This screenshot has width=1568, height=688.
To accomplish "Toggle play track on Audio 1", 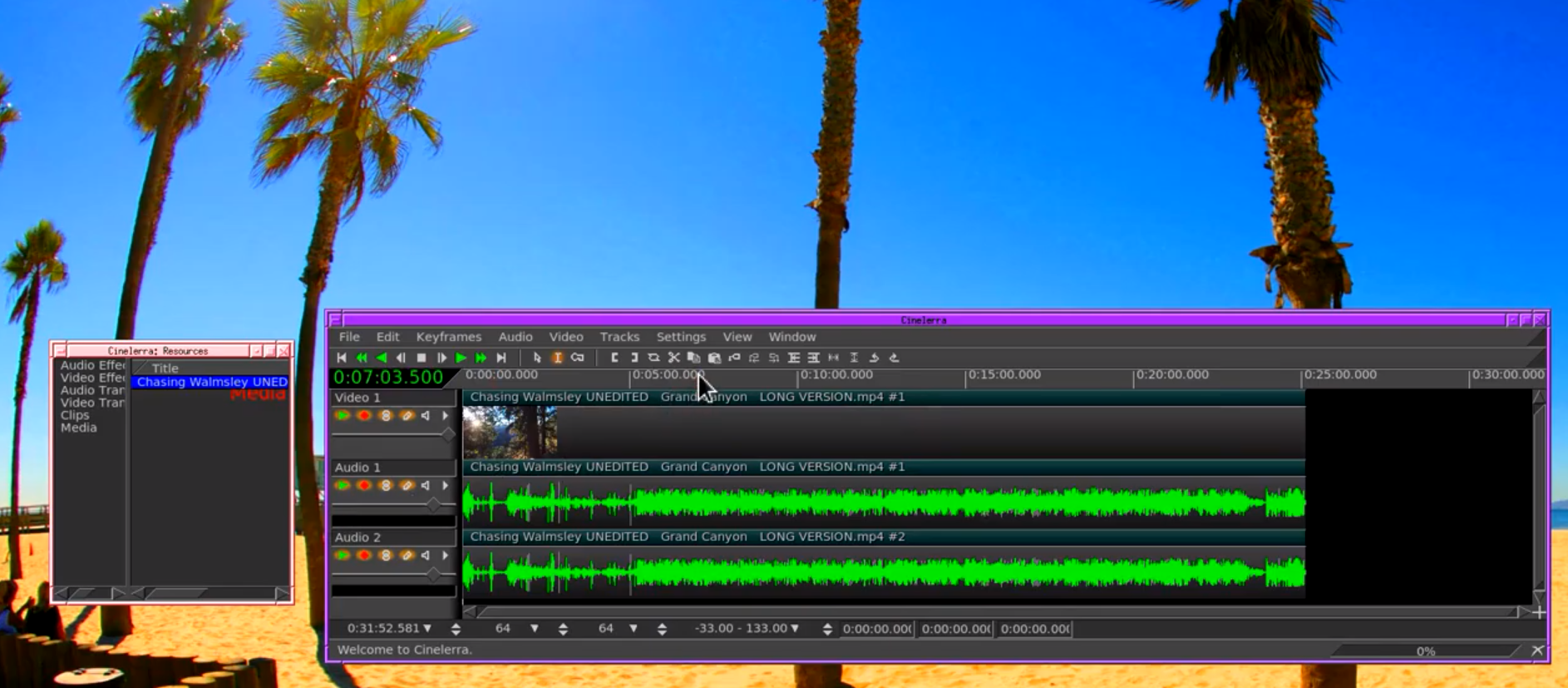I will (342, 485).
